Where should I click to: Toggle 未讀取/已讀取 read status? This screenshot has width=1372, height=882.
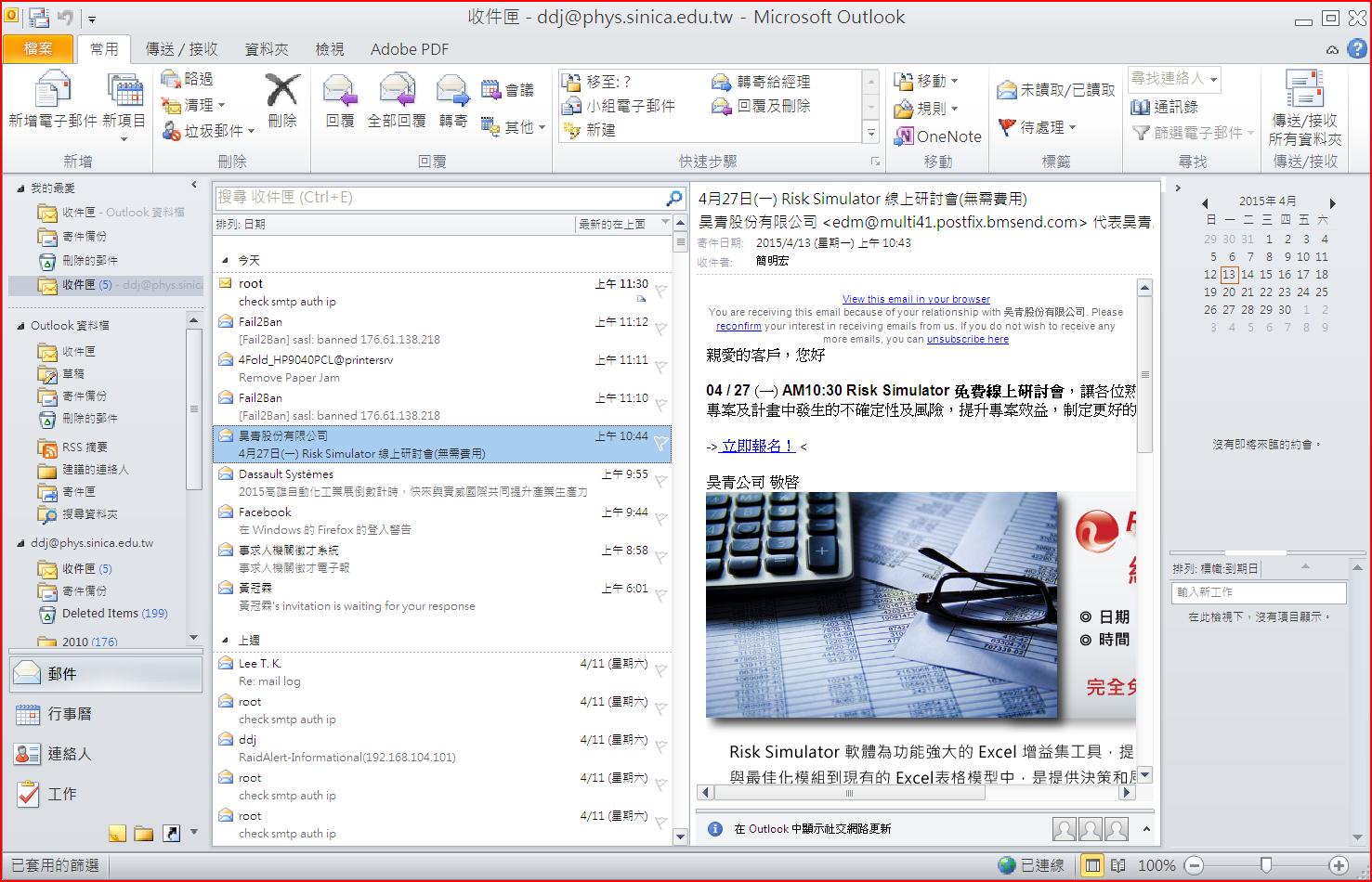point(1055,90)
